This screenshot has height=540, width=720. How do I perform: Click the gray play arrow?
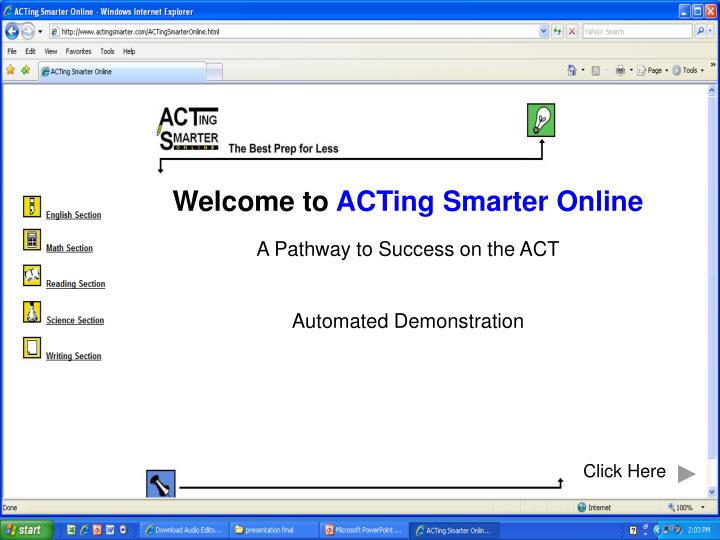(x=686, y=473)
